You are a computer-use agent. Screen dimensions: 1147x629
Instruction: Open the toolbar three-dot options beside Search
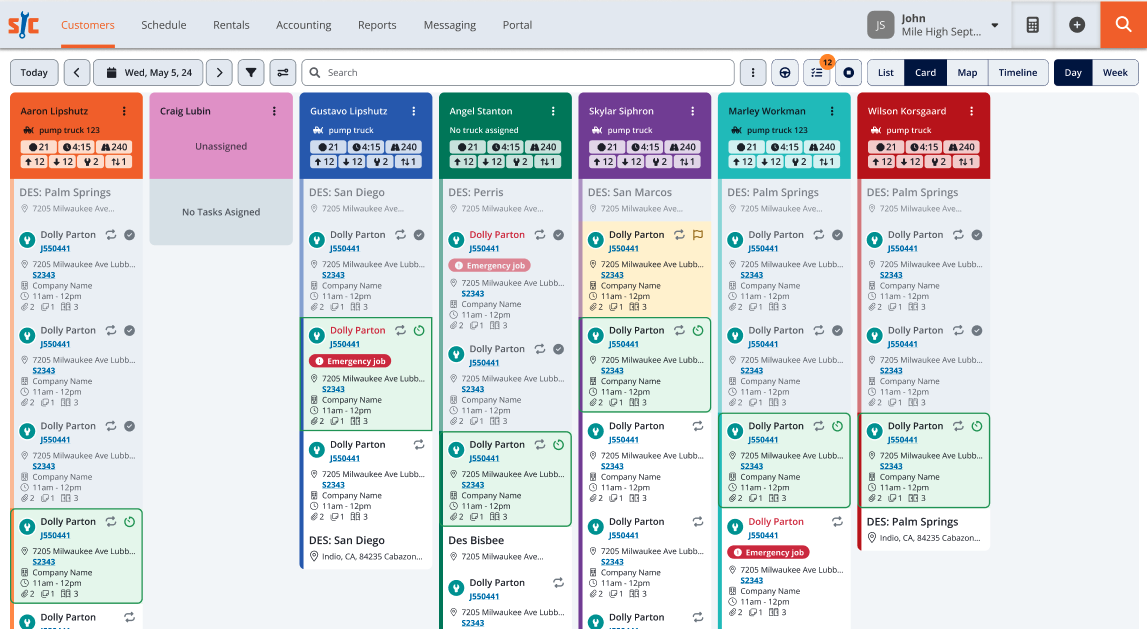pos(753,72)
